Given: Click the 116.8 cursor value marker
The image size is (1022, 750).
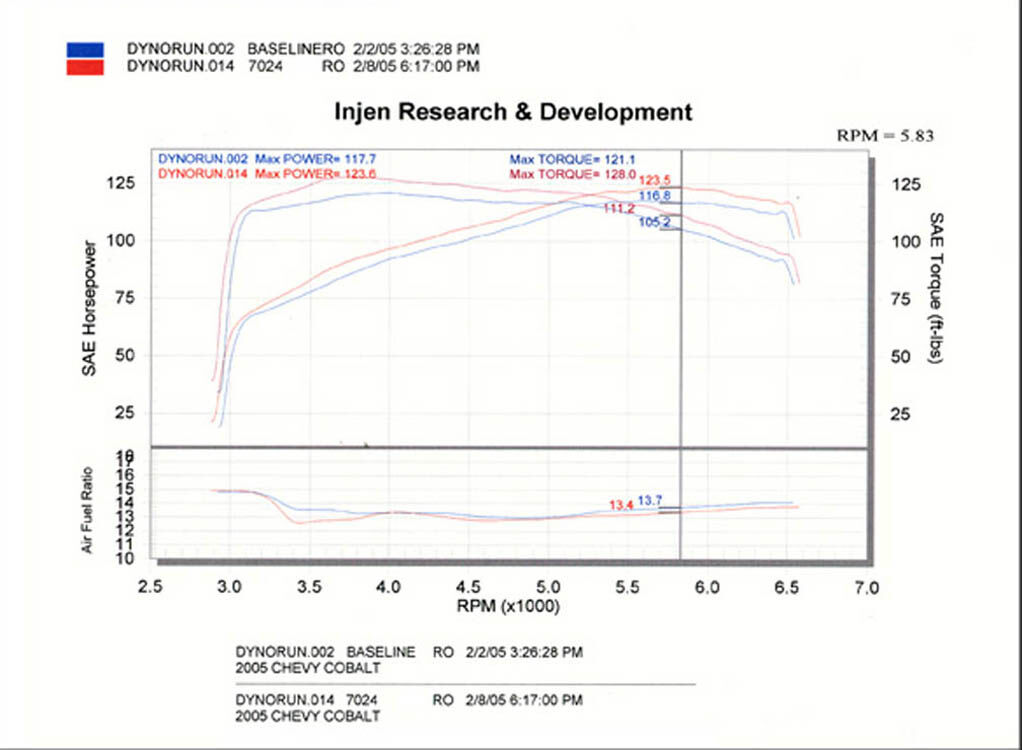Looking at the screenshot, I should [x=654, y=195].
